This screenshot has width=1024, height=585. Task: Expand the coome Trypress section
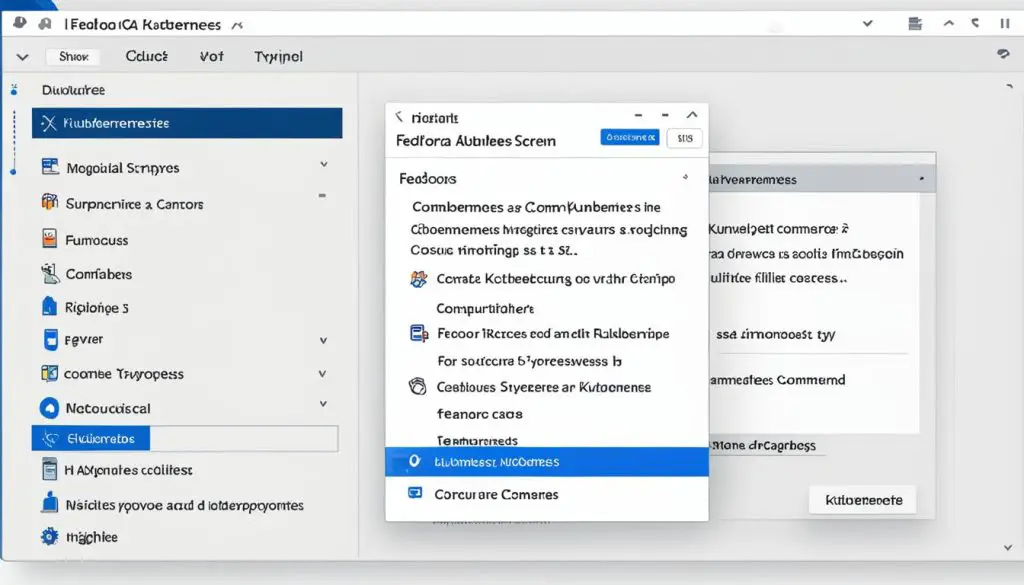click(x=324, y=373)
